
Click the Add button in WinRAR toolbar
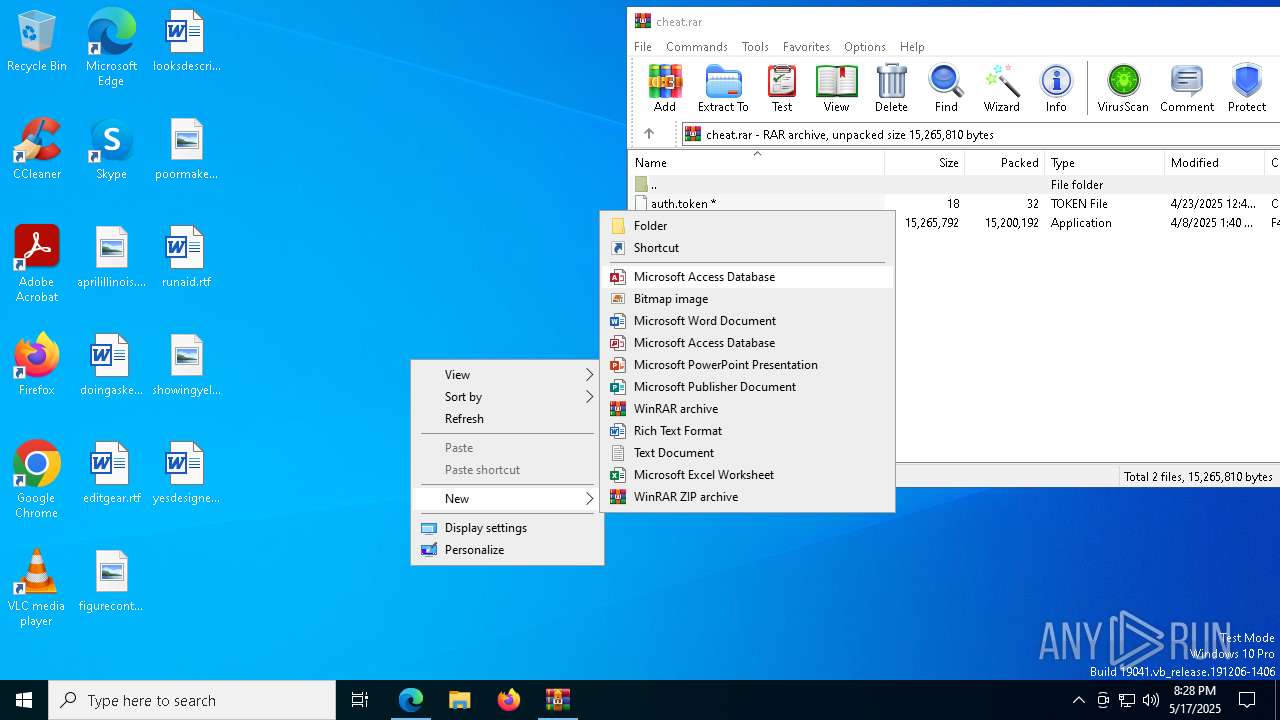pos(665,89)
